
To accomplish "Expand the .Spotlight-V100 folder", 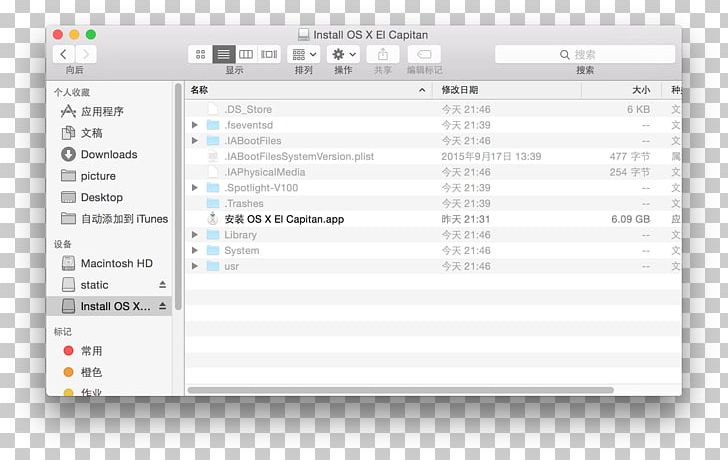I will pos(195,188).
